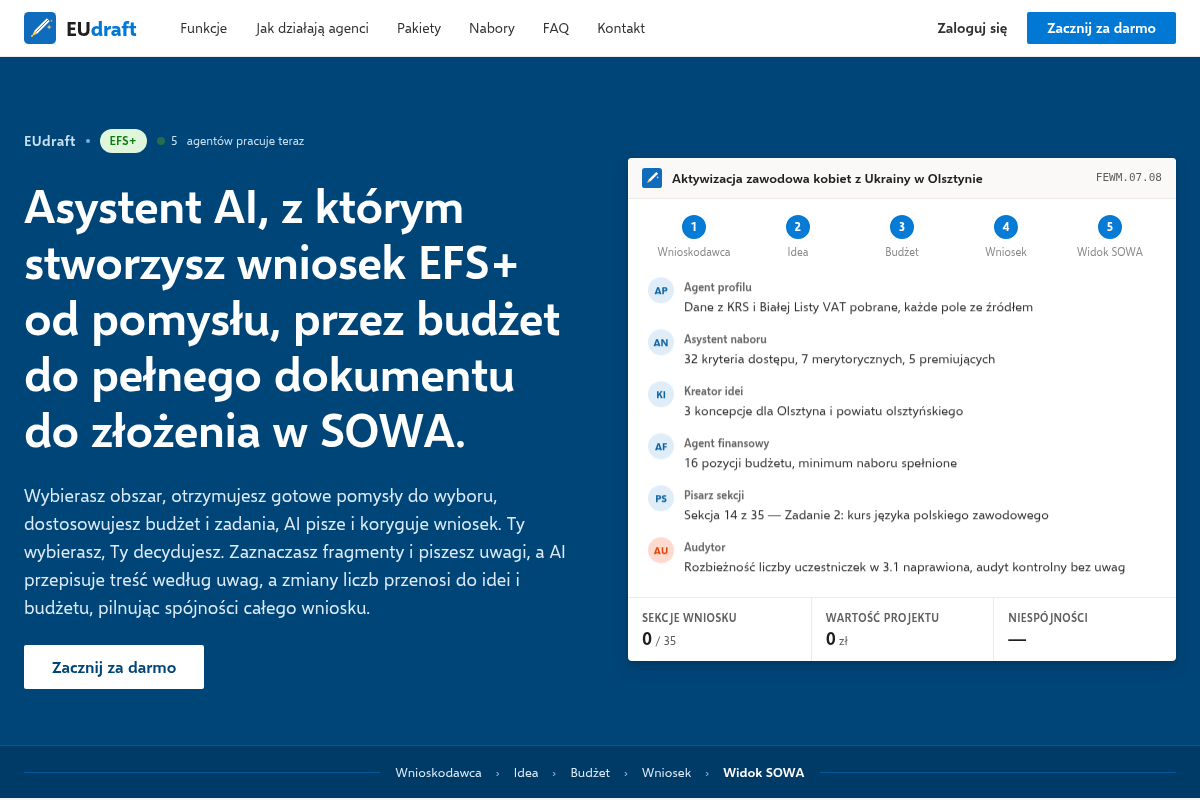Click the Zaloguj się link
This screenshot has height=800, width=1200.
coord(972,28)
